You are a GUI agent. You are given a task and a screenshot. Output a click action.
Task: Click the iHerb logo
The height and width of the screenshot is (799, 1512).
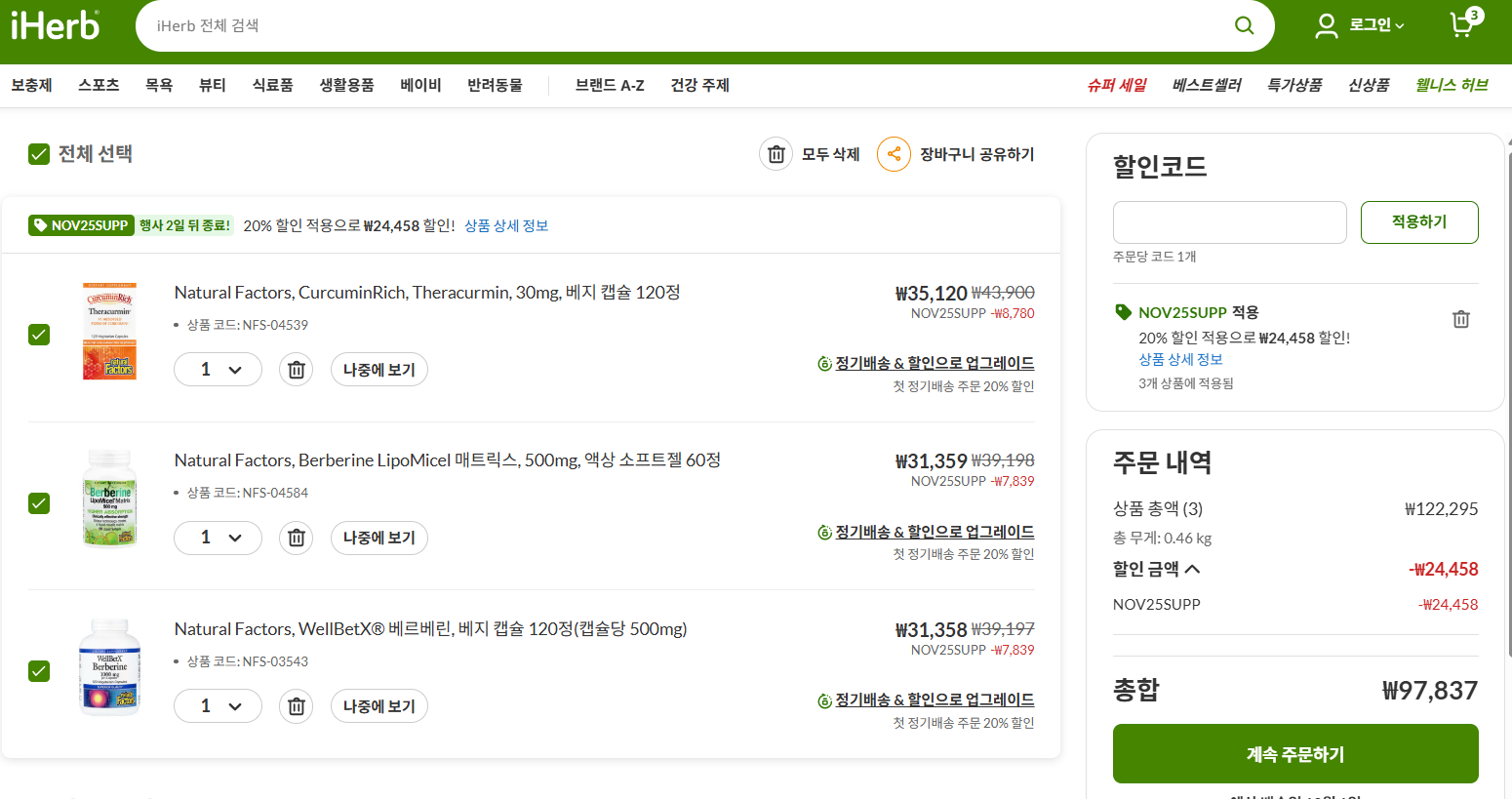click(x=56, y=25)
